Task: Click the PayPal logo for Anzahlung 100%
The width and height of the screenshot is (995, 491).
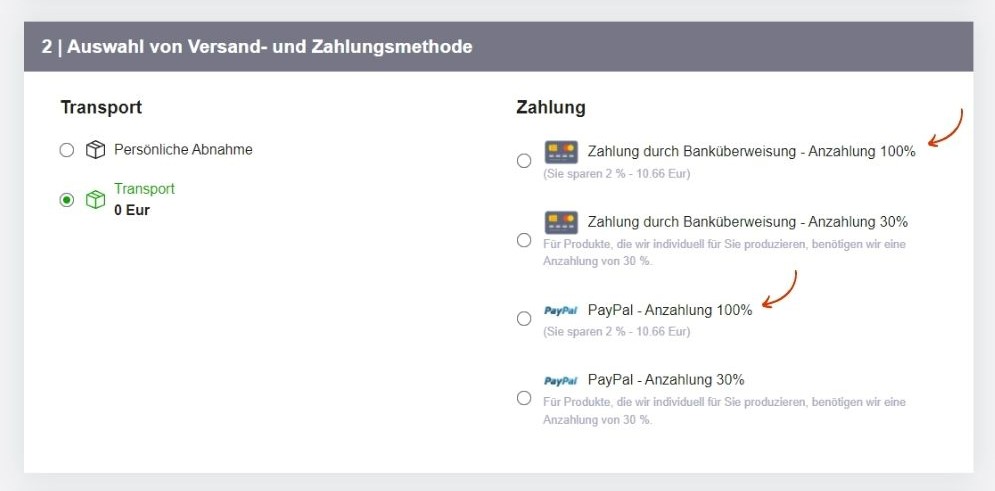Action: 560,311
